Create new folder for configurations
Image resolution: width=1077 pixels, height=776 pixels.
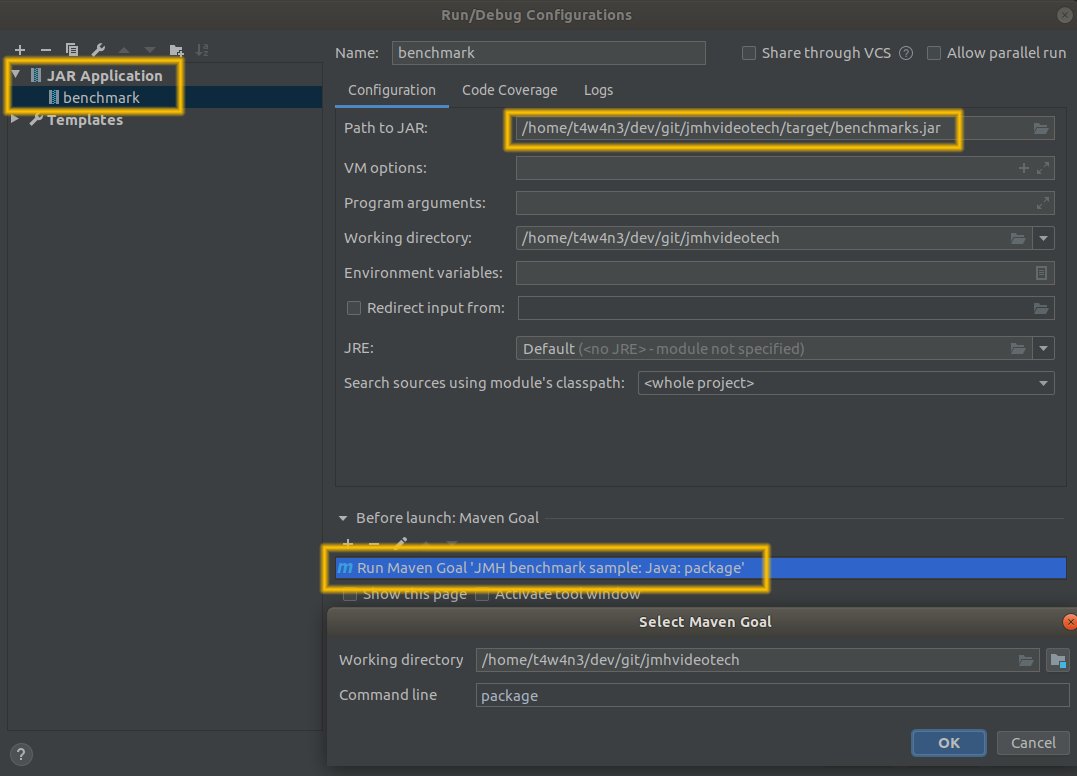[177, 50]
